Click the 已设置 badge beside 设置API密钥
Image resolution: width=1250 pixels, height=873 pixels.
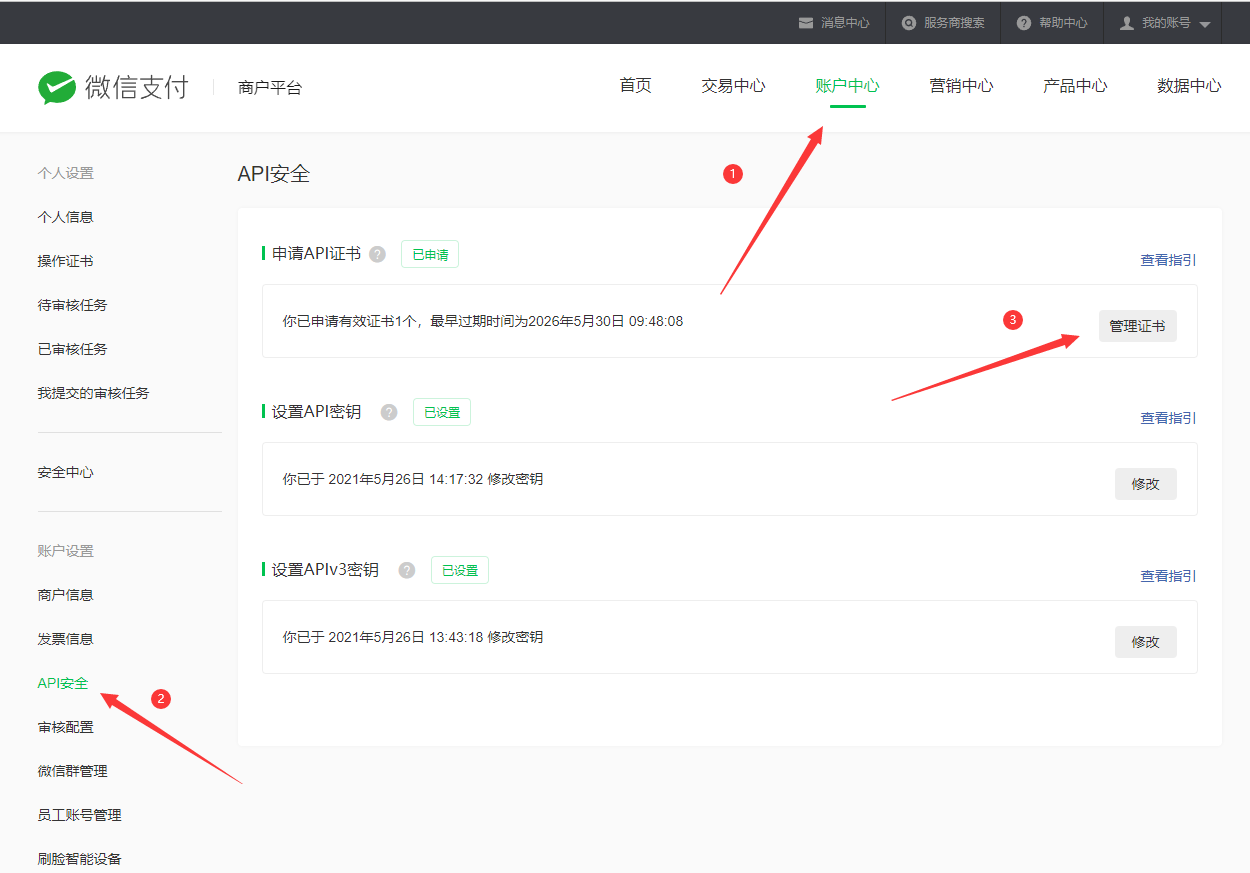pos(442,412)
